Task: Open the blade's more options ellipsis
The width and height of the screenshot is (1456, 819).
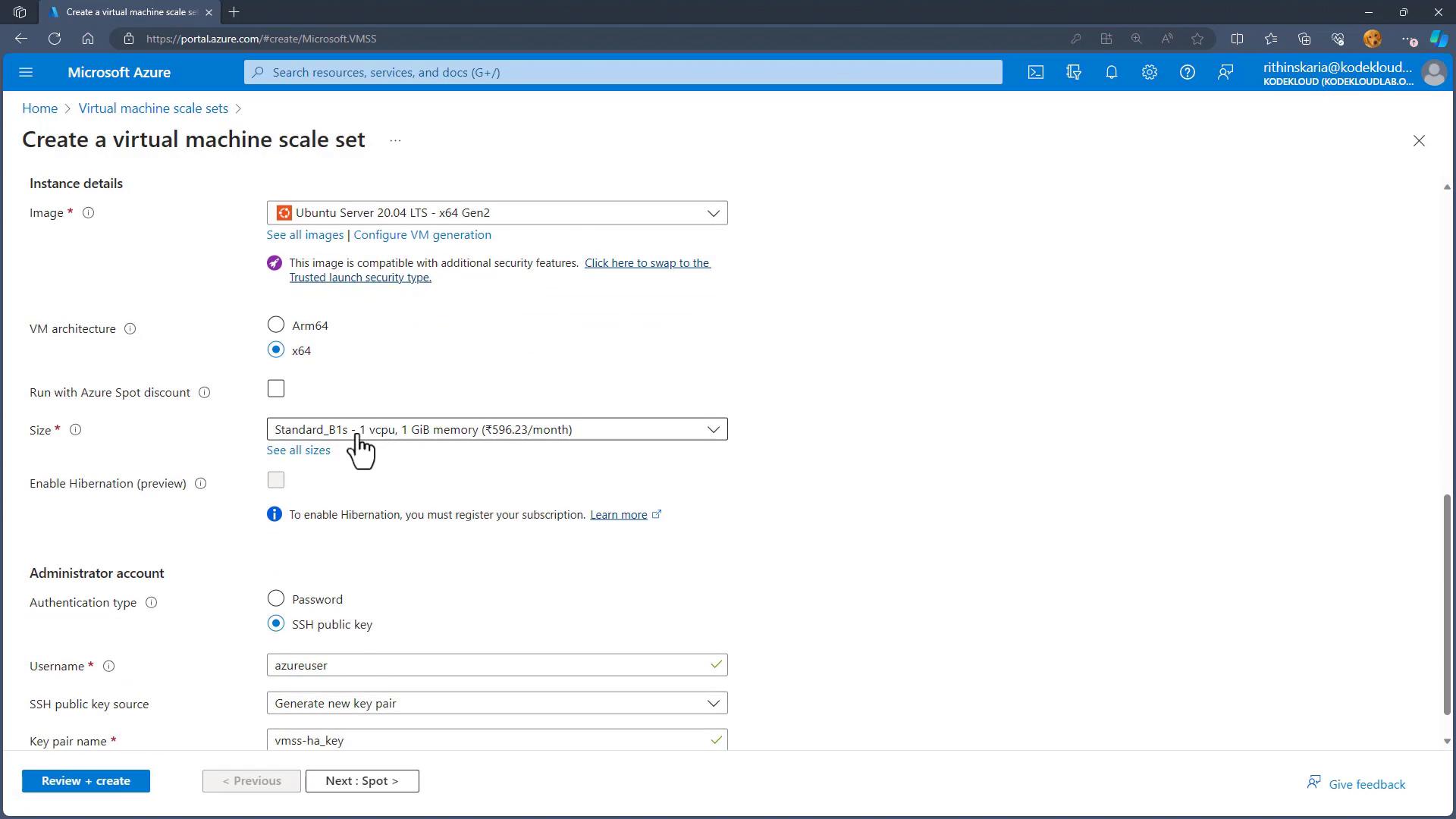Action: pos(395,141)
